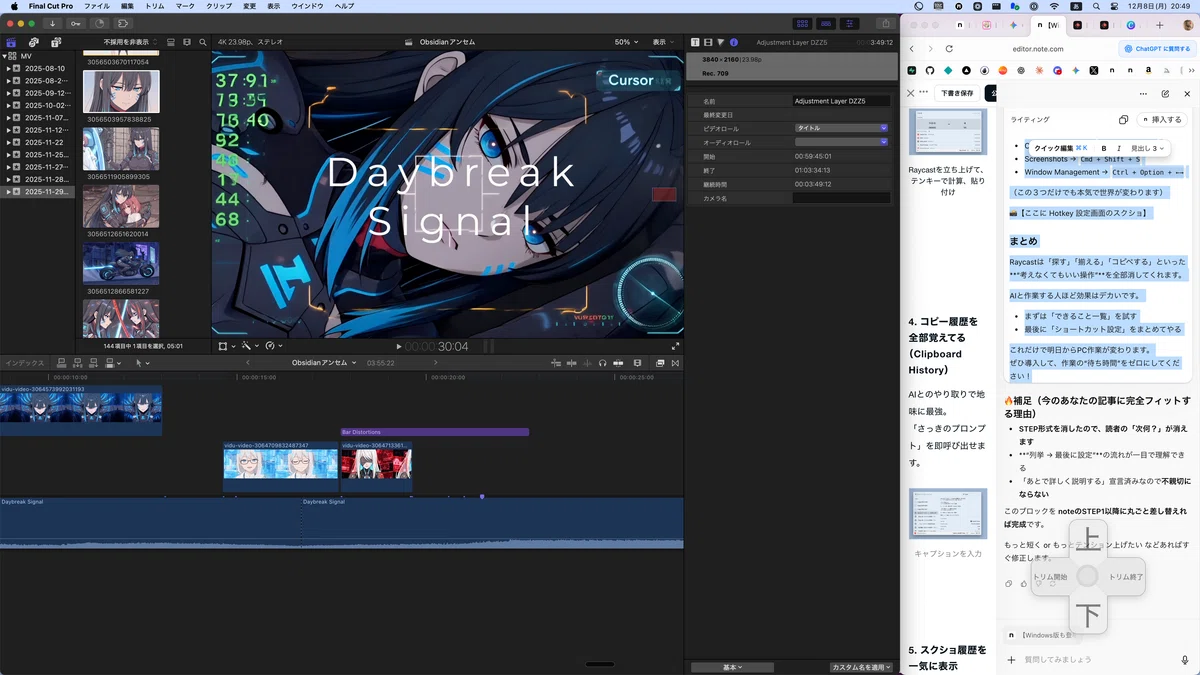Select the purple Bar Distortions clip
Image resolution: width=1200 pixels, height=675 pixels.
434,432
